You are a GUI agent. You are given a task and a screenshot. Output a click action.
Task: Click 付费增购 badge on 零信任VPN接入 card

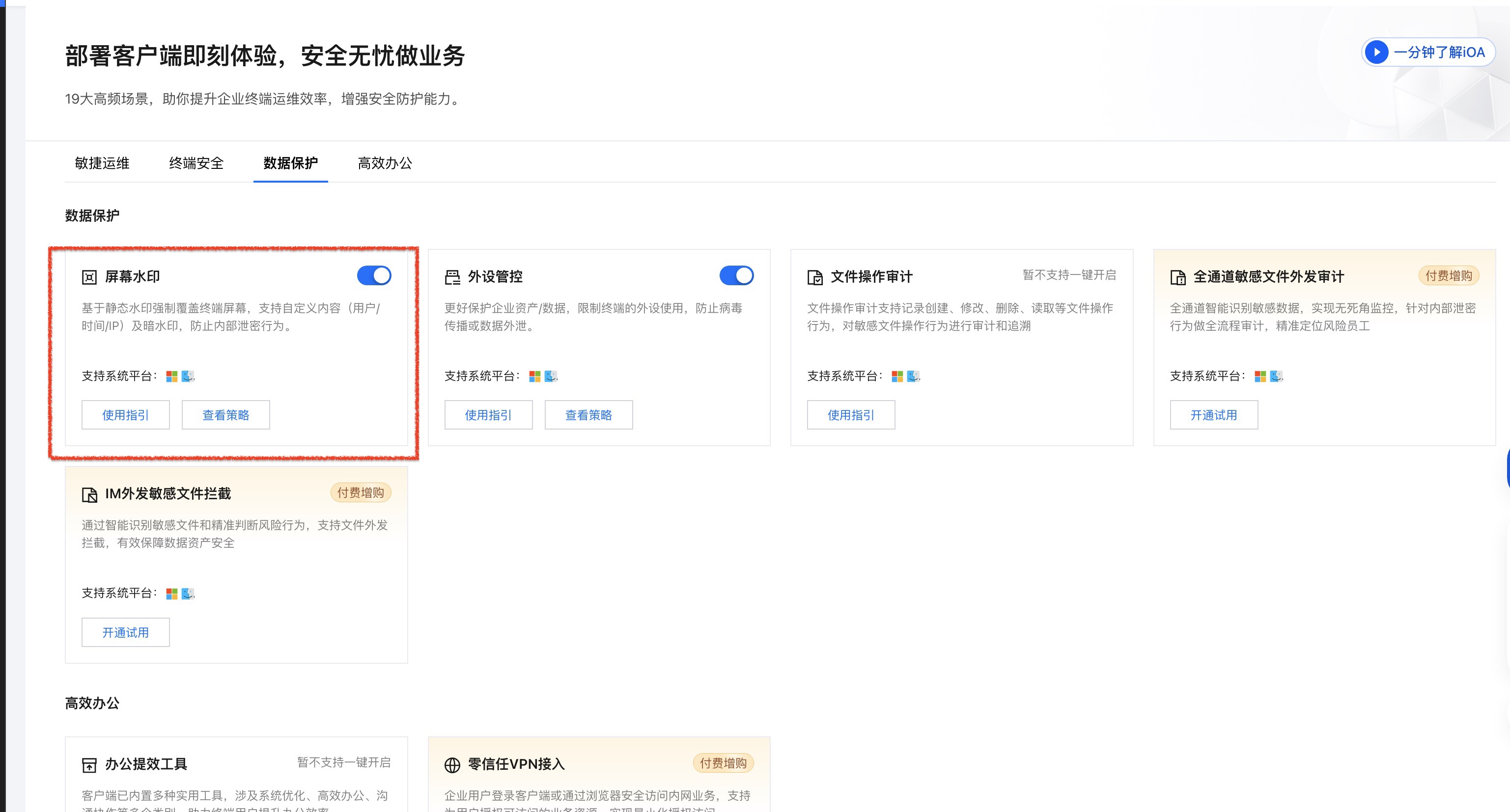click(723, 763)
